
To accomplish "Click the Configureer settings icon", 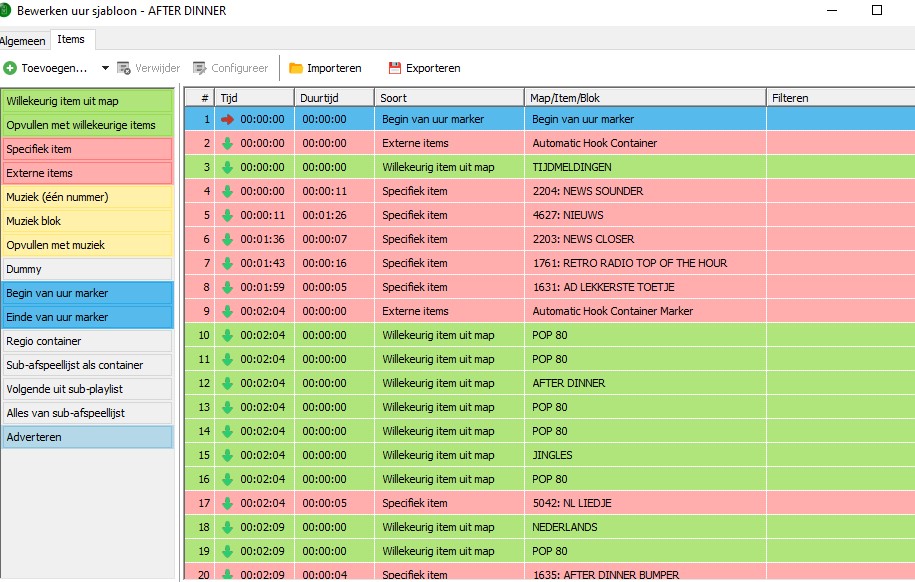I will pyautogui.click(x=200, y=68).
